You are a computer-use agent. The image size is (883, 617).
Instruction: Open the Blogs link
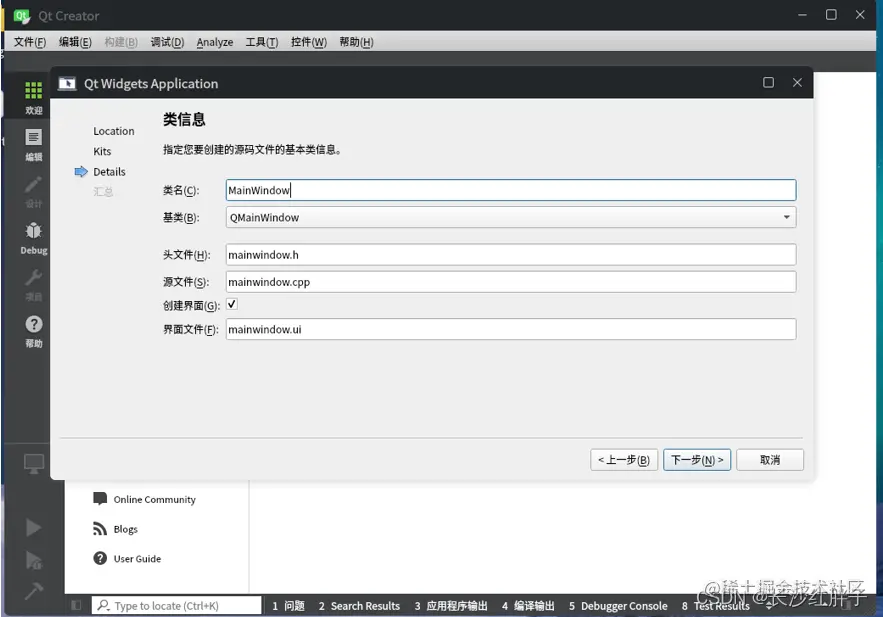(x=126, y=529)
